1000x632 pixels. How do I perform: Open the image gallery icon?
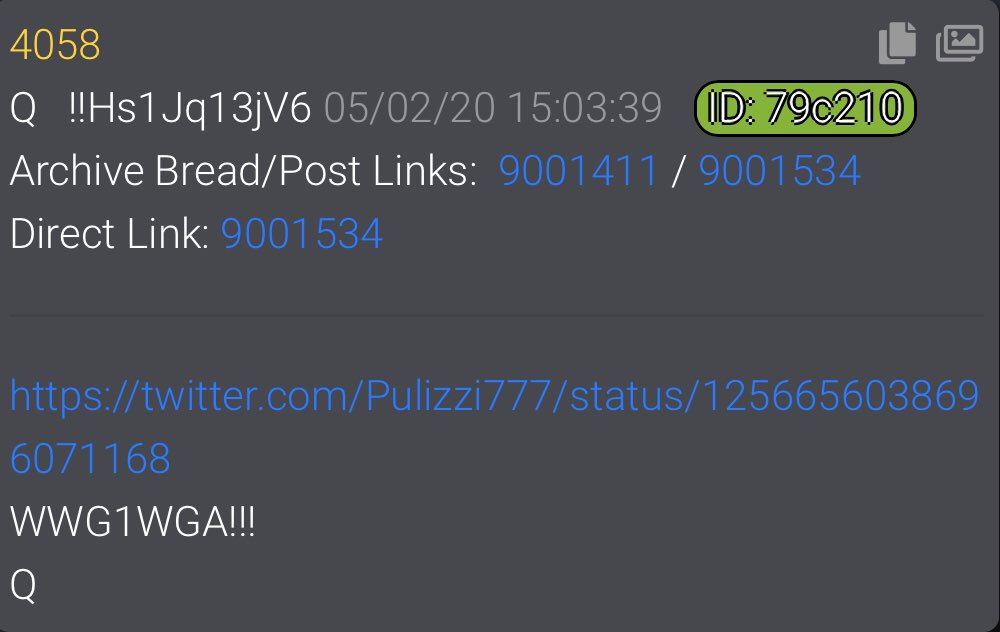point(959,43)
